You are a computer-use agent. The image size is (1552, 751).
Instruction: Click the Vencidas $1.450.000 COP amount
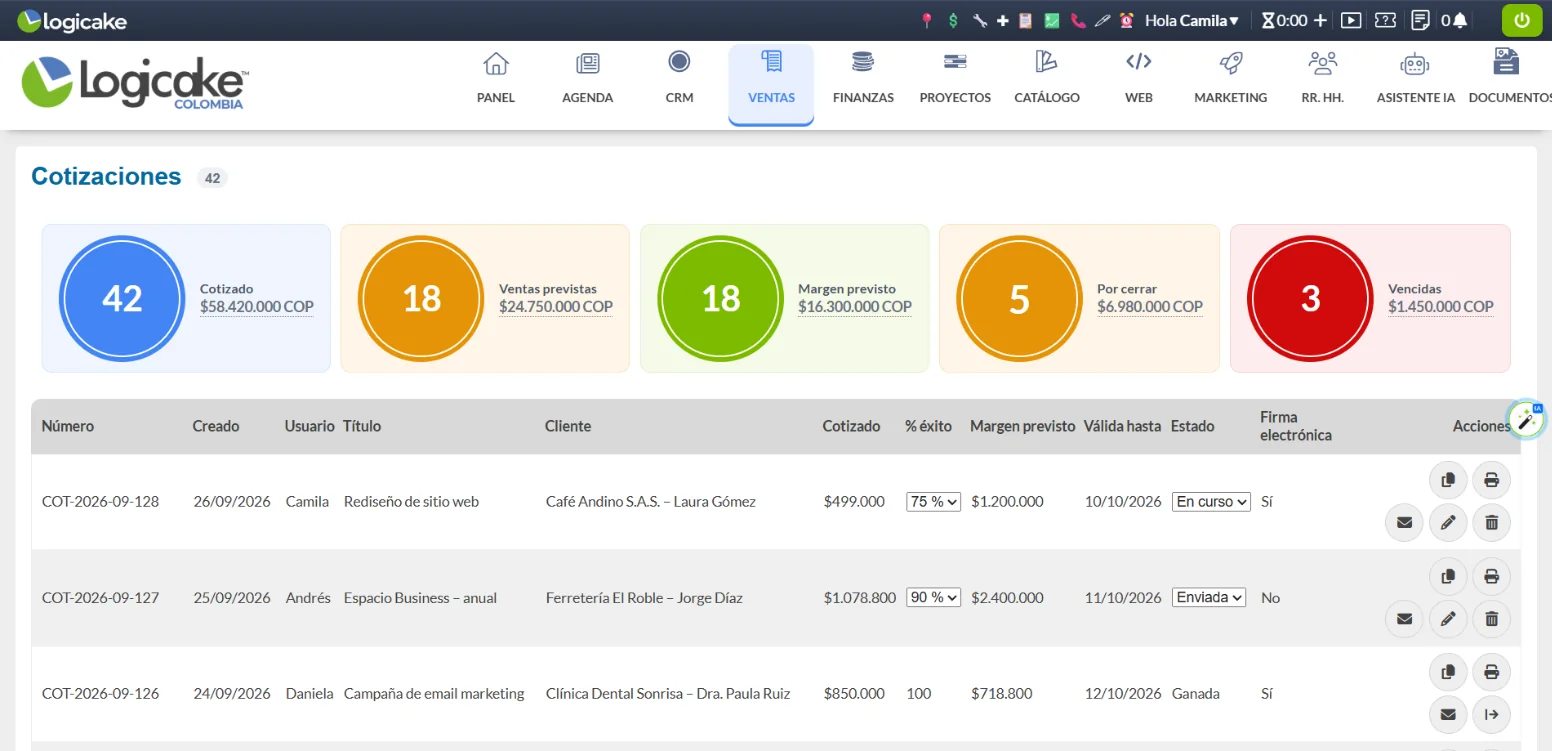pos(1441,307)
